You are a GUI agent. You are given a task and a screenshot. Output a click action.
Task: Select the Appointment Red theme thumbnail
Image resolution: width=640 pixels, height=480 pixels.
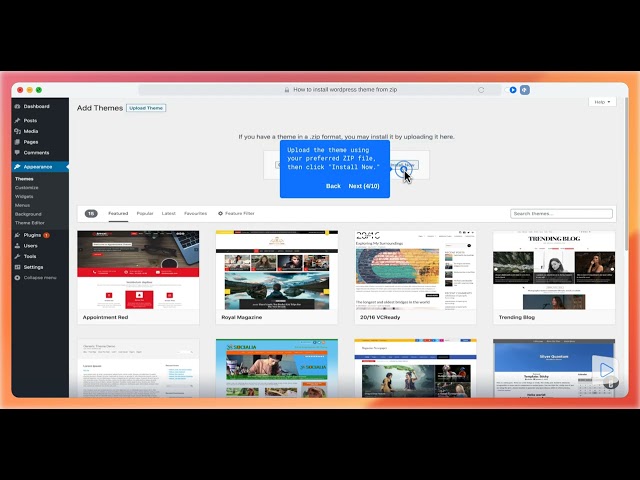[138, 270]
